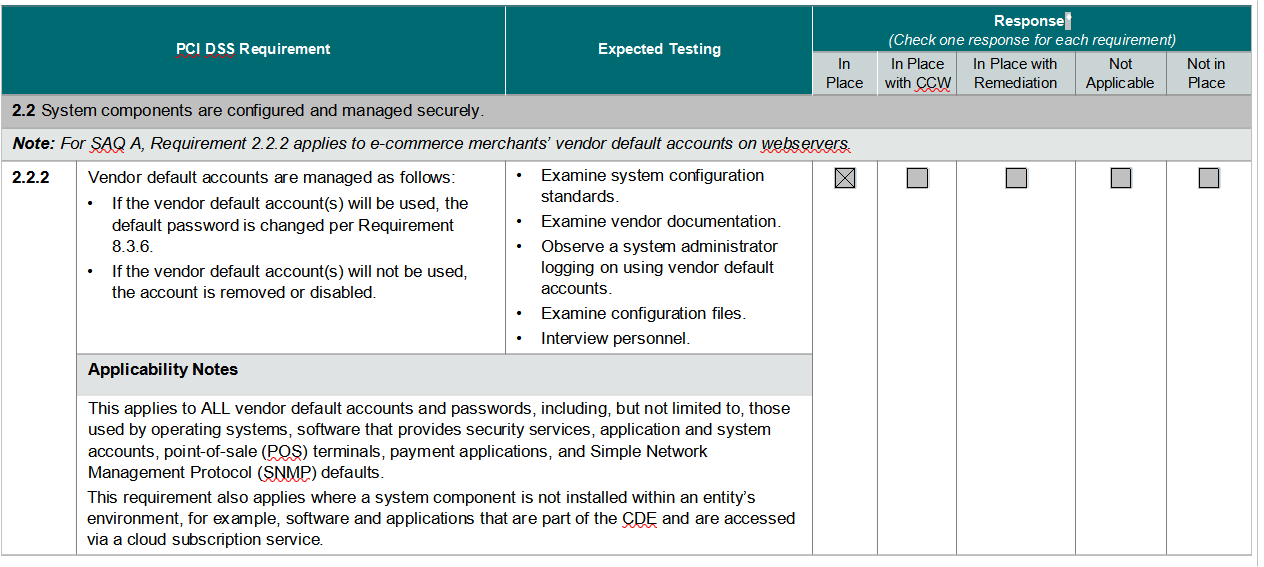Check the In Place with Remediation checkbox
The image size is (1264, 567).
[1016, 179]
